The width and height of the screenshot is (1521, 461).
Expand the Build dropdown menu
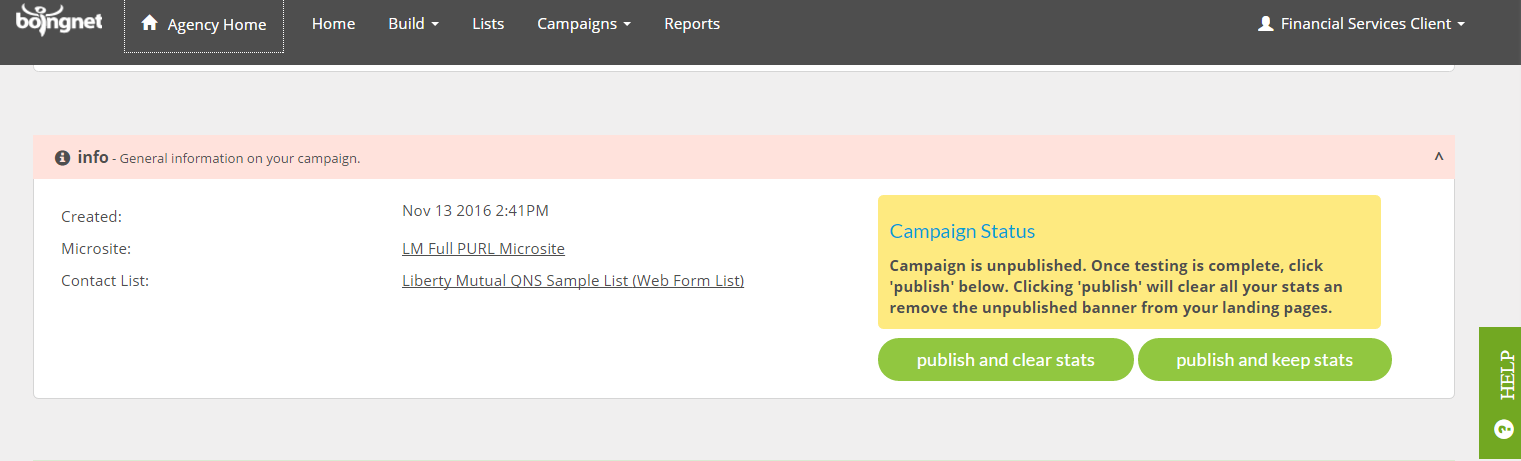tap(413, 24)
